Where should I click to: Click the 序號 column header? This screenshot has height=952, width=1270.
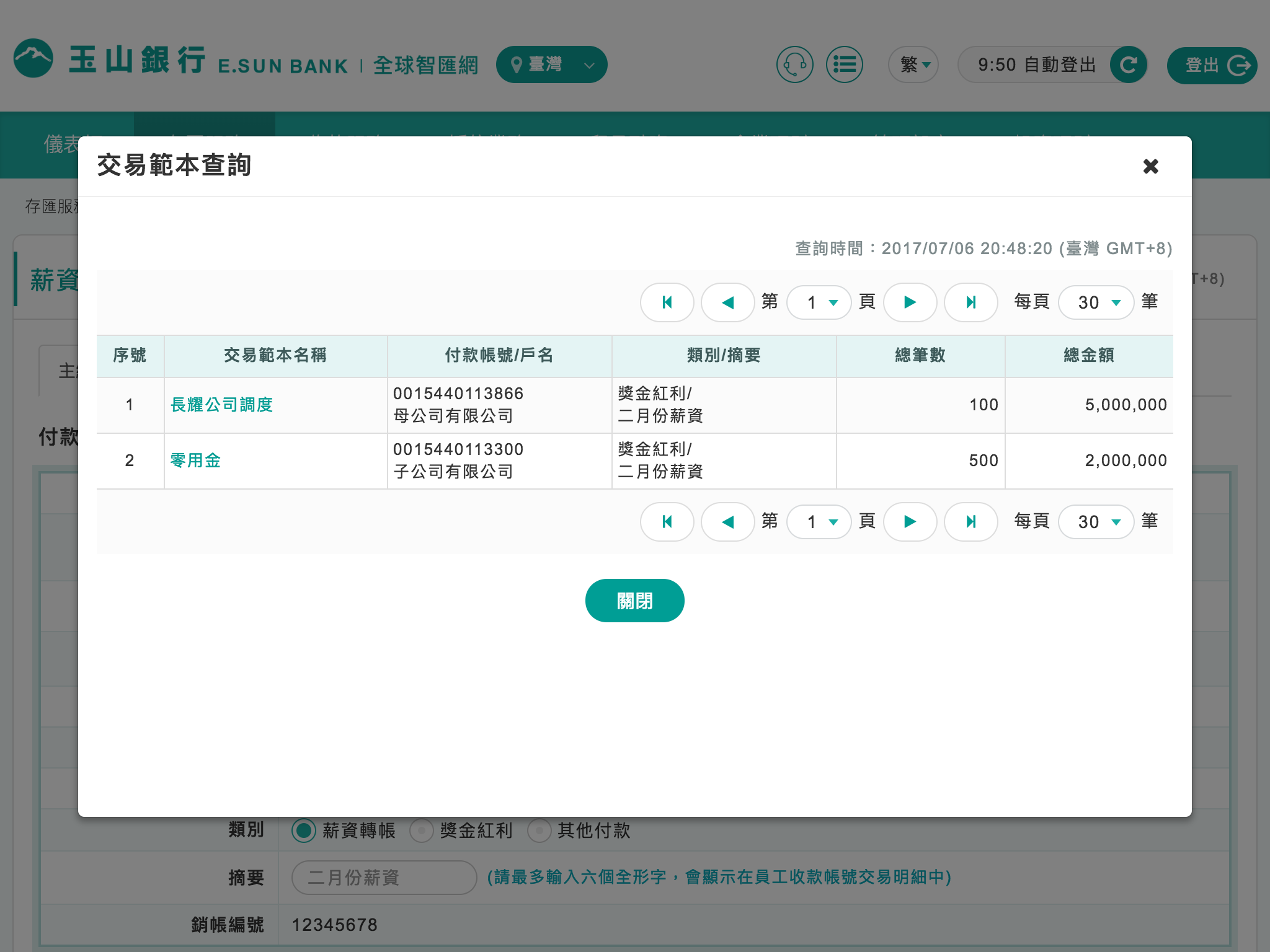[130, 356]
